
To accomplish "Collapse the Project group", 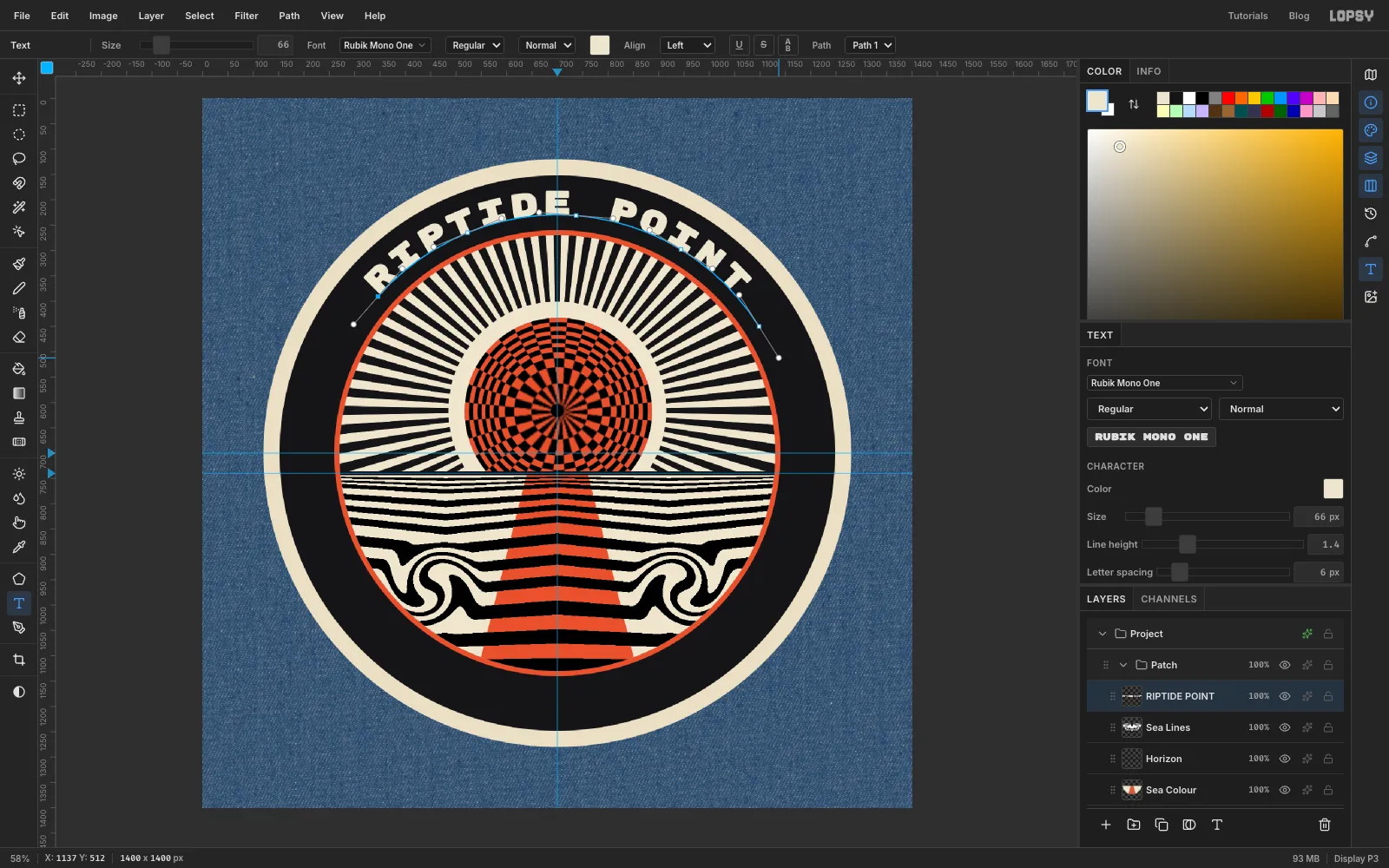I will coord(1103,634).
